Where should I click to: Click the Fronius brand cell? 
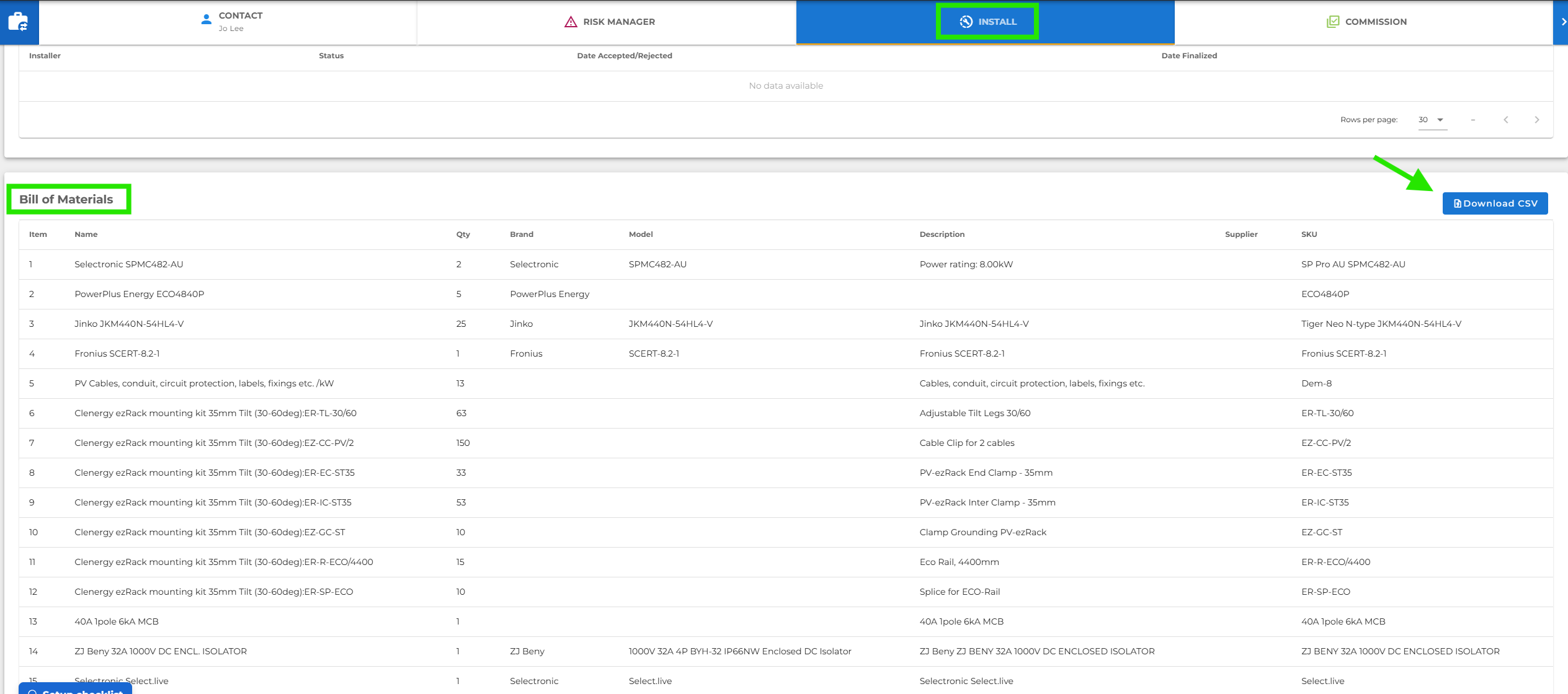pyautogui.click(x=526, y=354)
